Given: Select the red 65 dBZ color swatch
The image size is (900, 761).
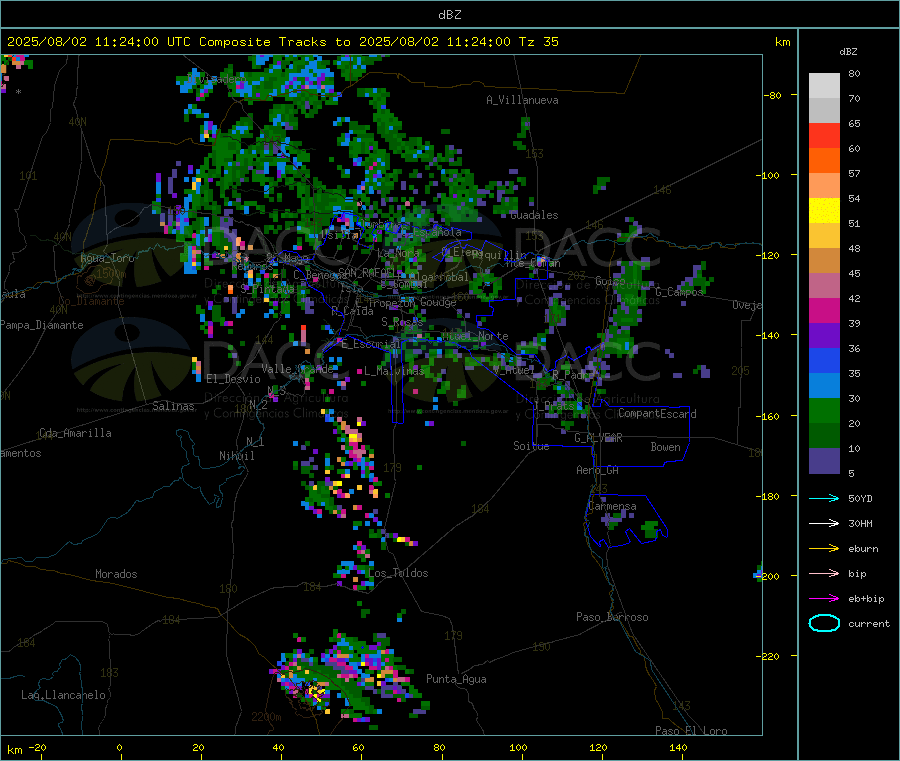Looking at the screenshot, I should pos(824,135).
